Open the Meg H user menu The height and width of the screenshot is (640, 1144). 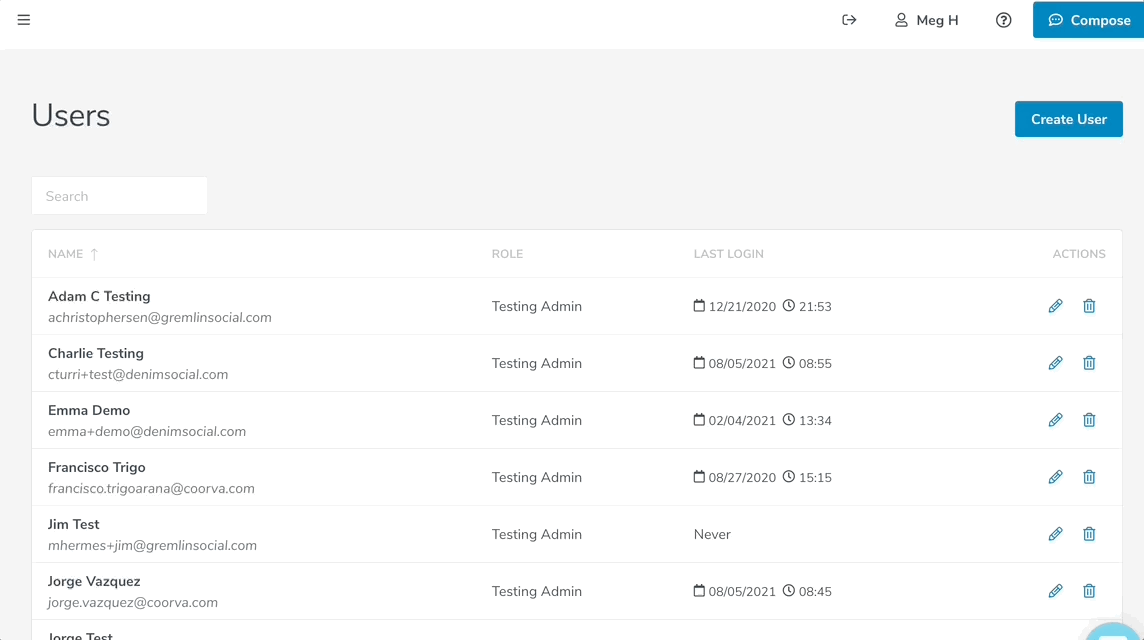927,20
